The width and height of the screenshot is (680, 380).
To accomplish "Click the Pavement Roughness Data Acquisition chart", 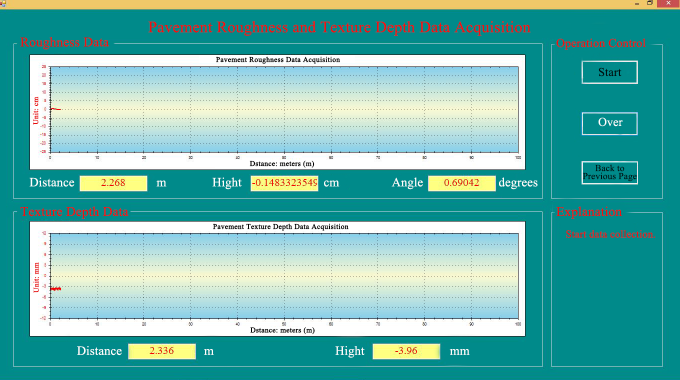I will [x=278, y=112].
